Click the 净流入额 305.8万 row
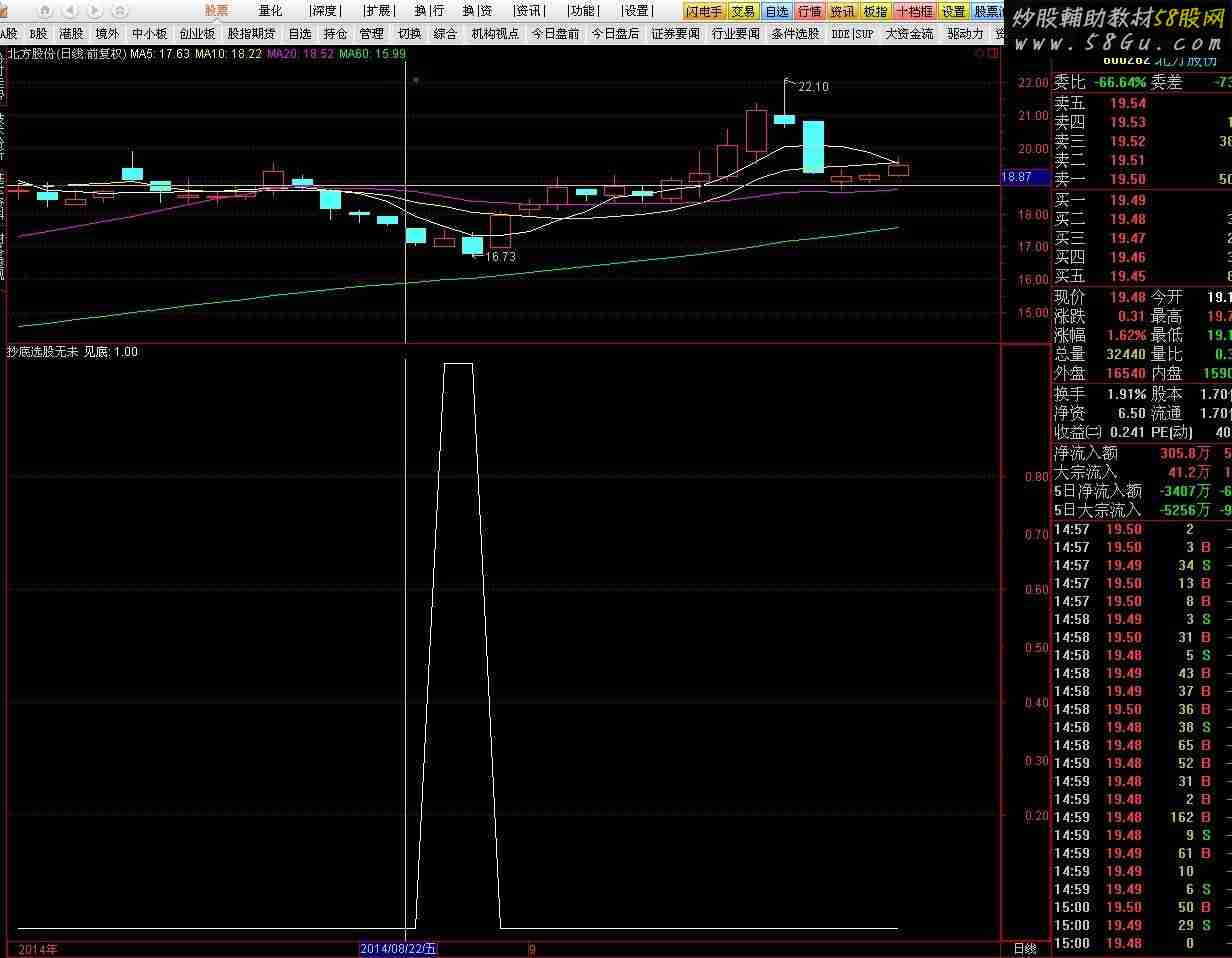The width and height of the screenshot is (1232, 958). 1142,453
